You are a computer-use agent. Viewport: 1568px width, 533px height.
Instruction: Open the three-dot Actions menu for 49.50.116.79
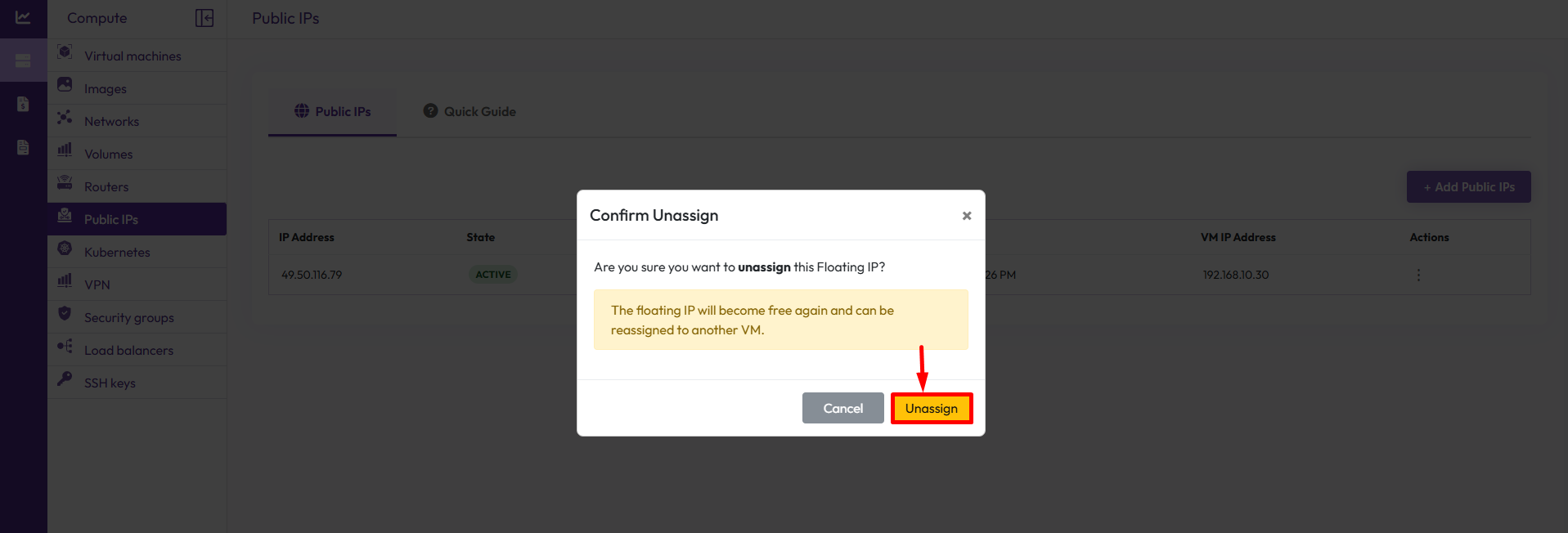pyautogui.click(x=1418, y=275)
